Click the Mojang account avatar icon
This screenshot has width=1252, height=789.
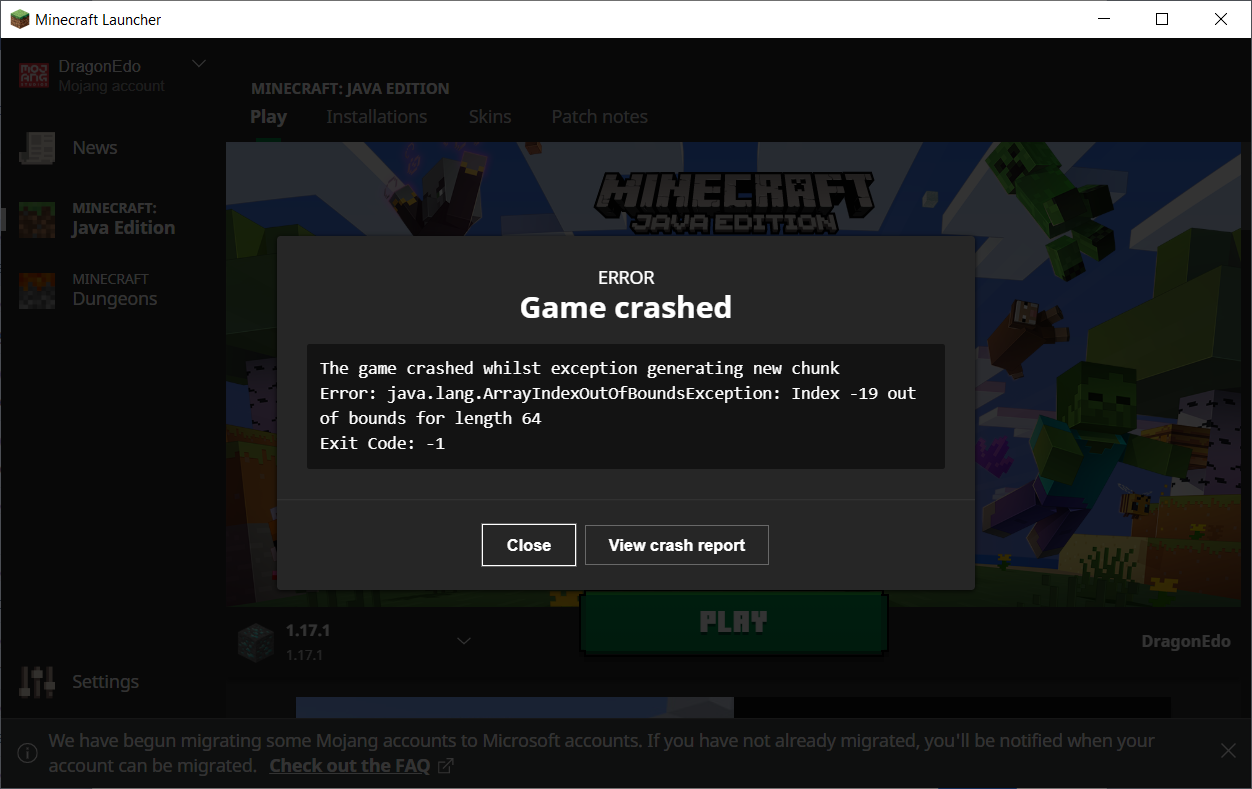pyautogui.click(x=34, y=75)
